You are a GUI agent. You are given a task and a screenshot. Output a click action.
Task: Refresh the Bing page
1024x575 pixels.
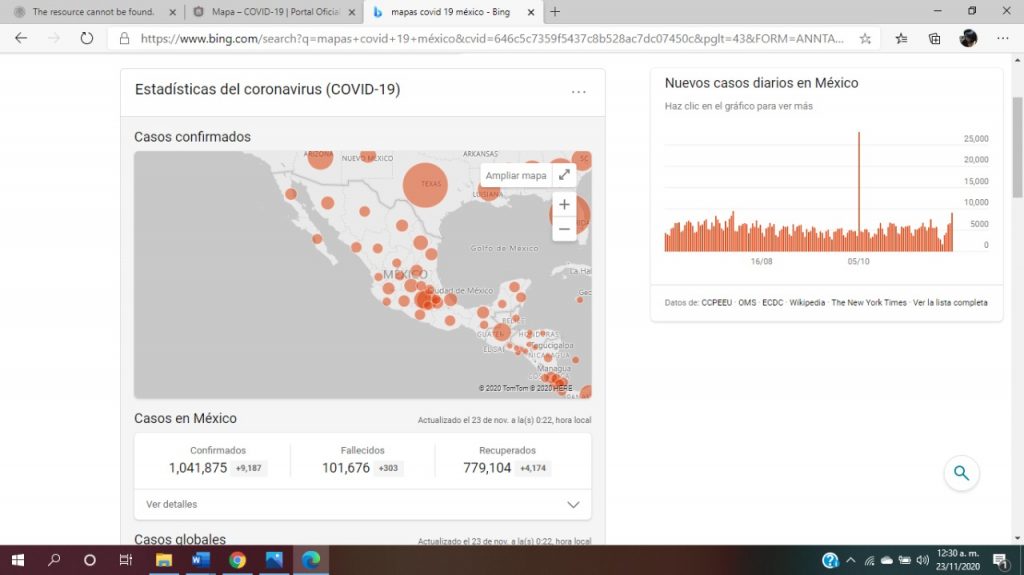point(86,39)
